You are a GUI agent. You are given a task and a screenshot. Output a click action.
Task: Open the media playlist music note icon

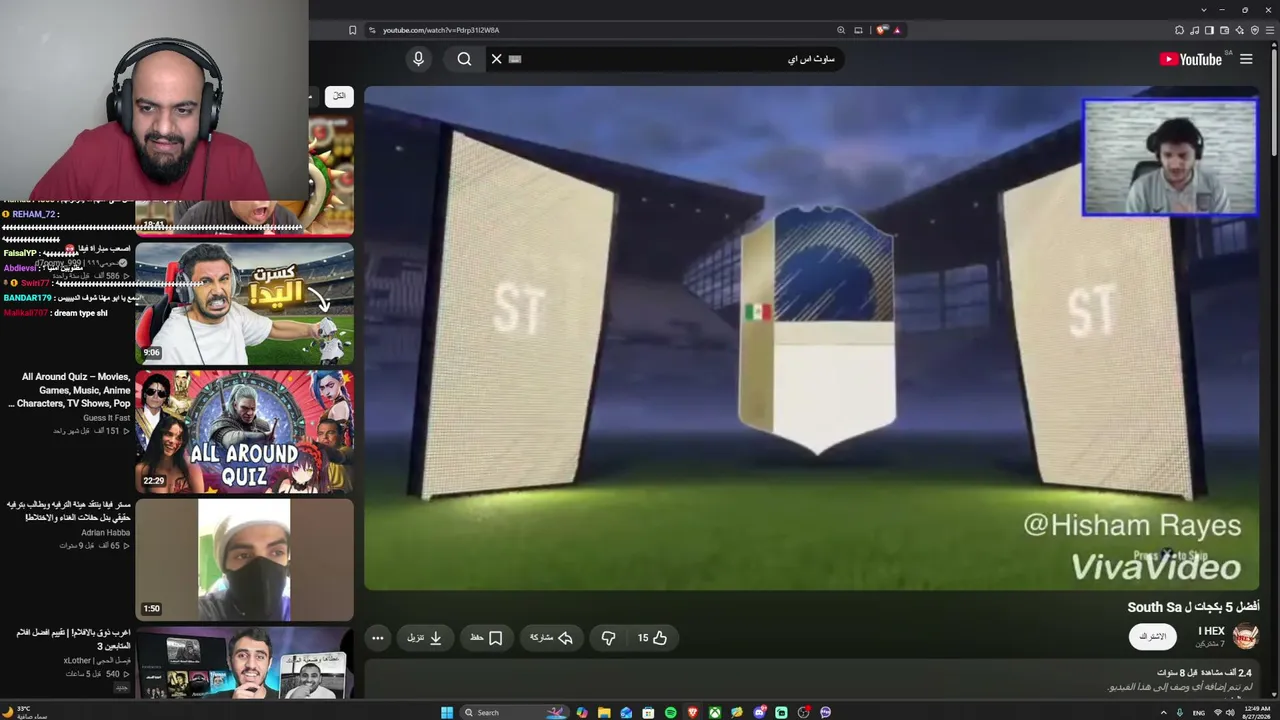[x=1194, y=30]
